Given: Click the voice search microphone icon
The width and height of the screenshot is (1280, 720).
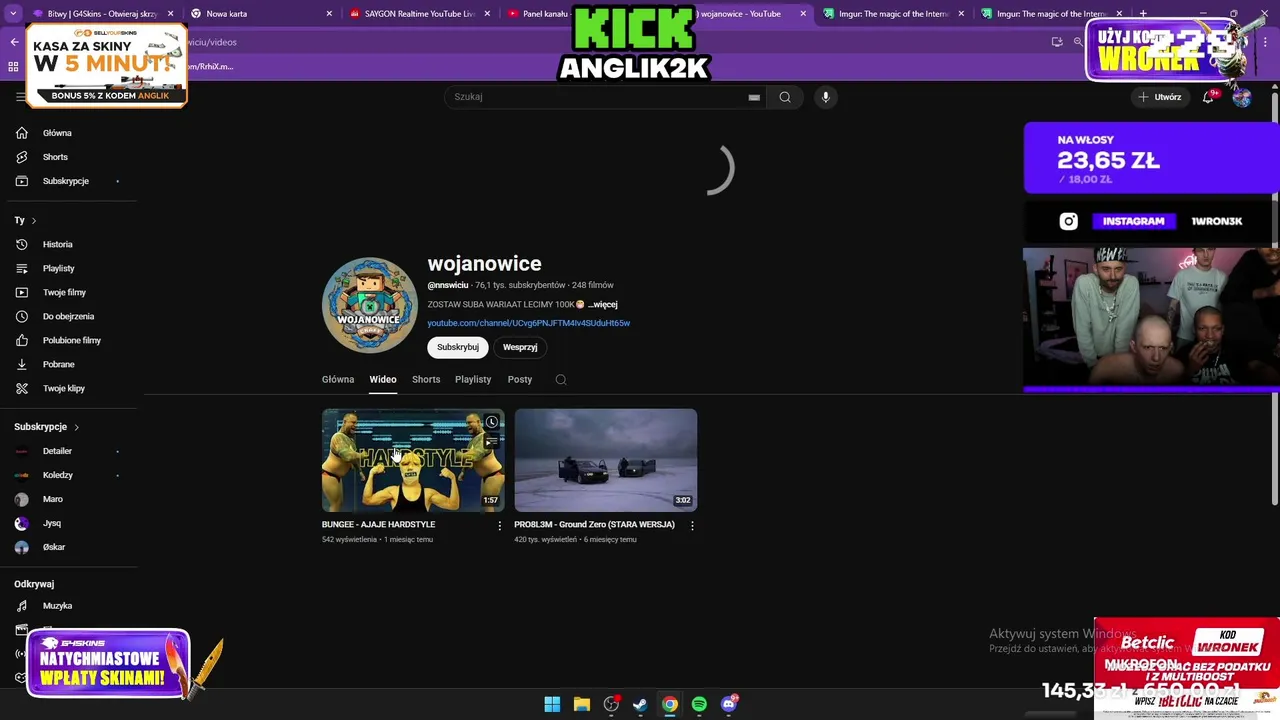Looking at the screenshot, I should pyautogui.click(x=825, y=97).
